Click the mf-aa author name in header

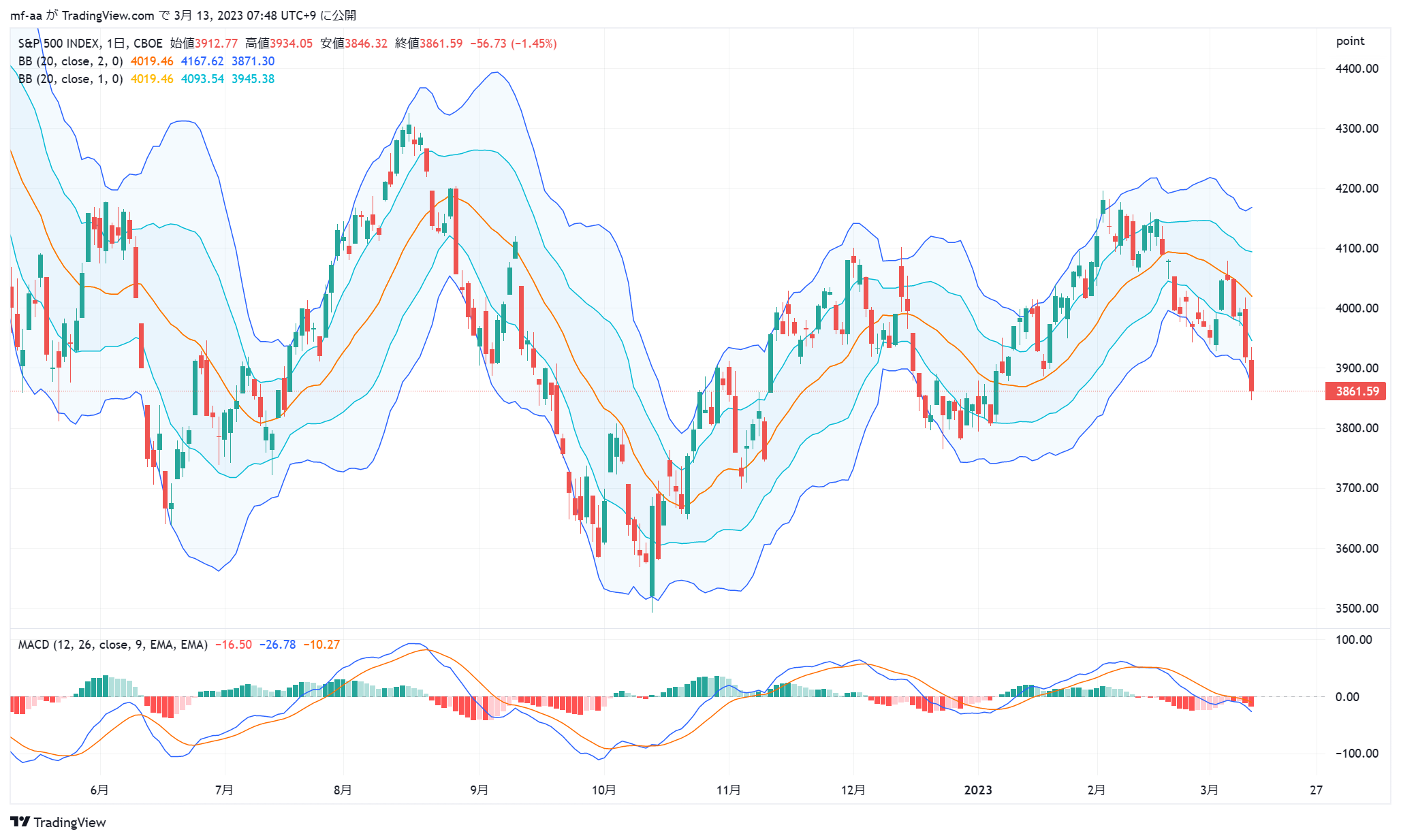[x=26, y=16]
